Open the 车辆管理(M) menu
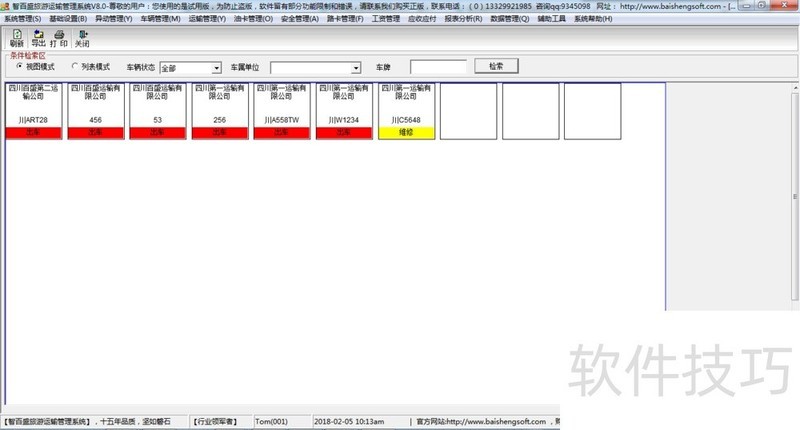800x430 pixels. [160, 19]
